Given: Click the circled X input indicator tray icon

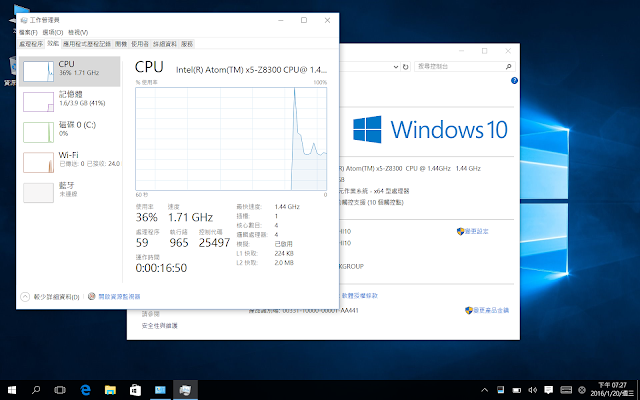Looking at the screenshot, I should coord(582,390).
